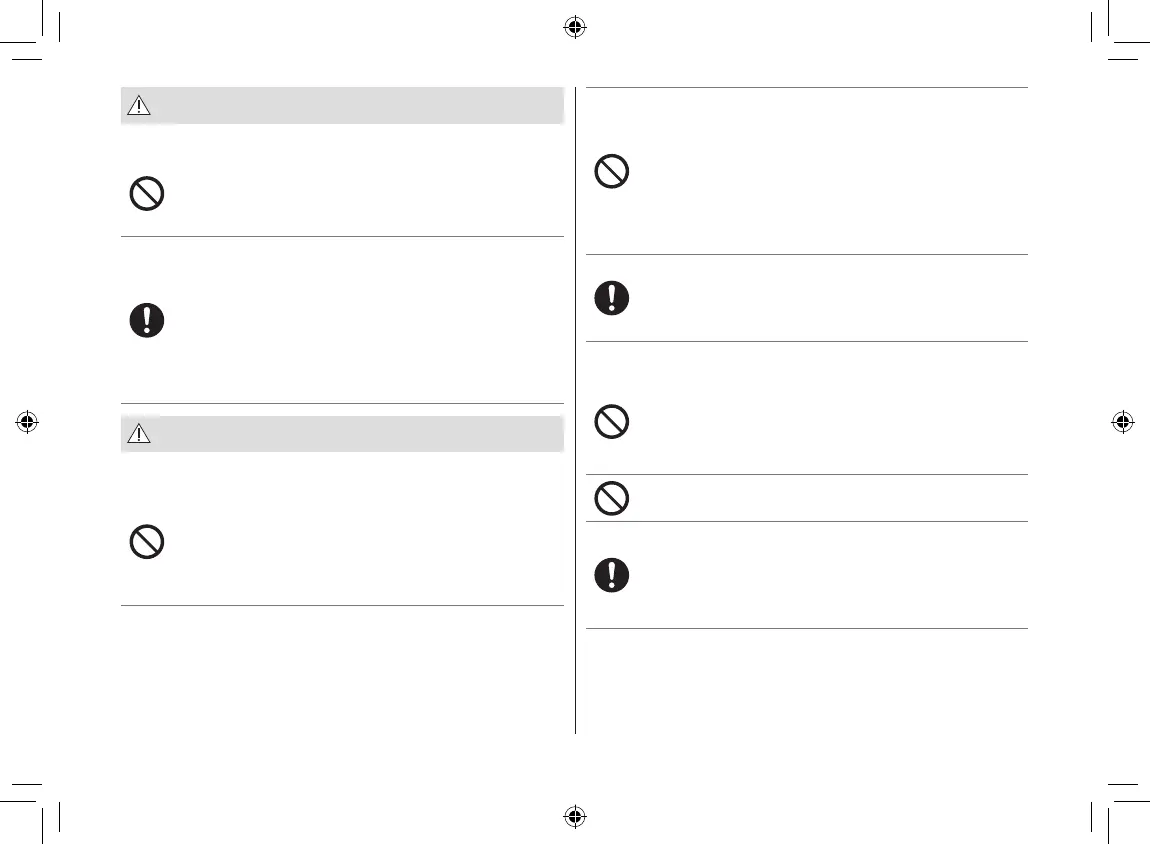Click the registration crosshair mark at page top center
The height and width of the screenshot is (844, 1150).
click(x=574, y=27)
